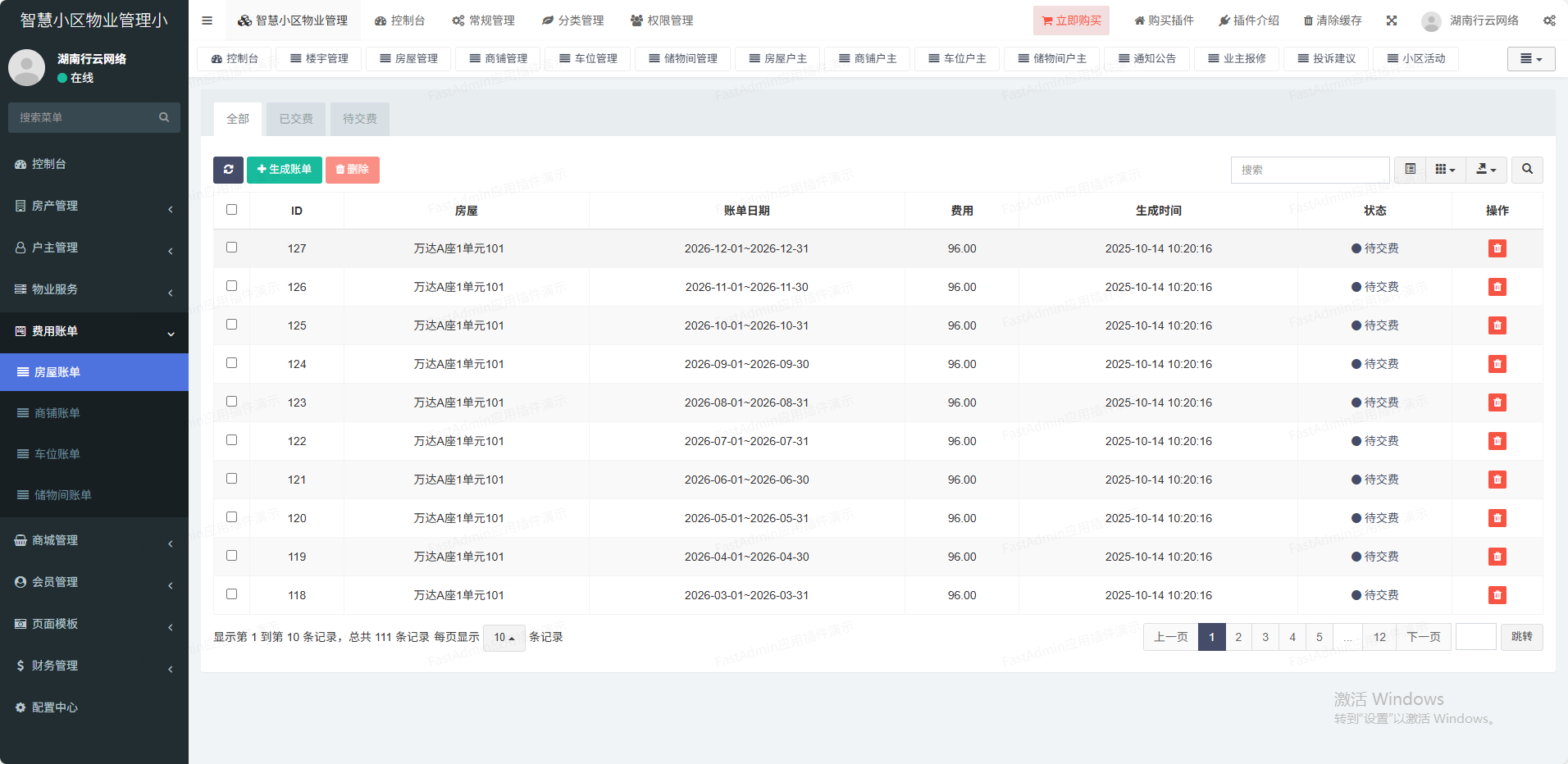Tick the checkbox for row 119
This screenshot has width=1568, height=764.
click(231, 556)
